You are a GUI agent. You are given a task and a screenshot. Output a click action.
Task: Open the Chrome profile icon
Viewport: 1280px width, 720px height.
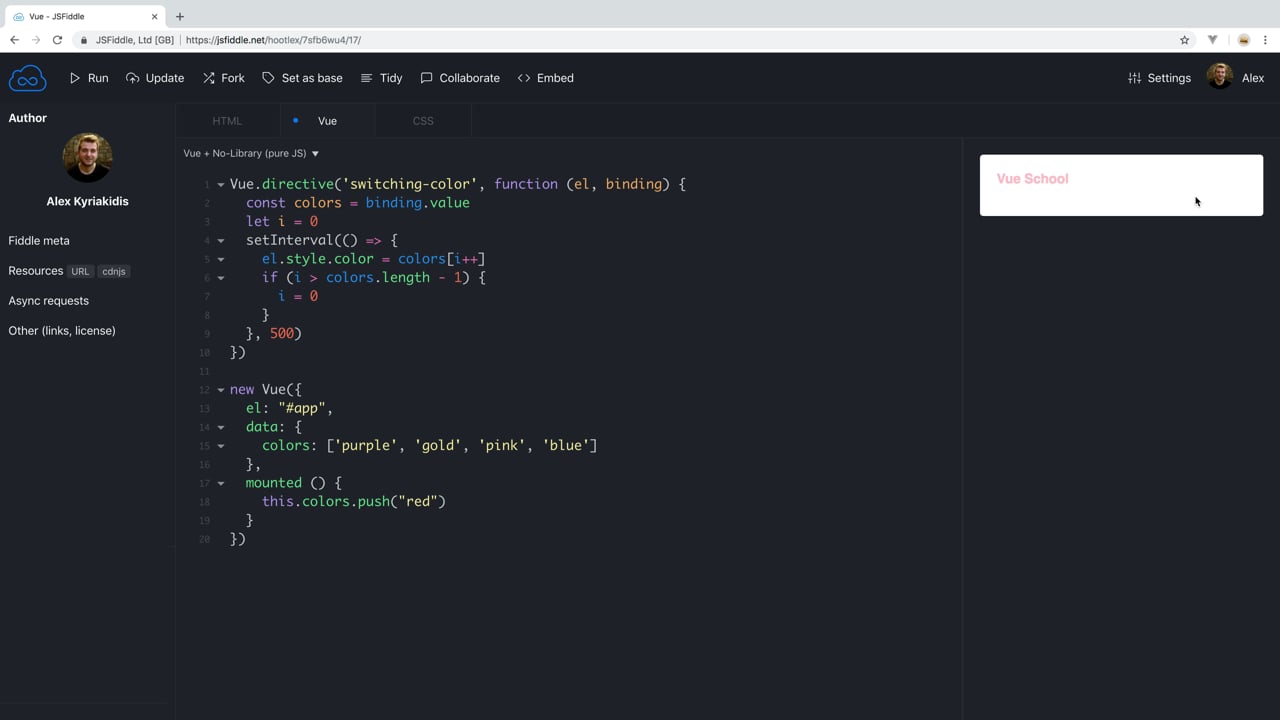1243,40
